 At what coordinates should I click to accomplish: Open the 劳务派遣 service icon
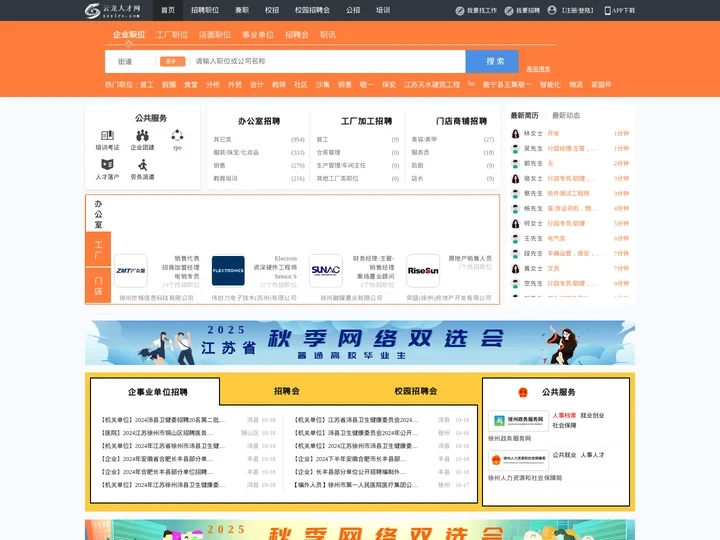click(142, 164)
